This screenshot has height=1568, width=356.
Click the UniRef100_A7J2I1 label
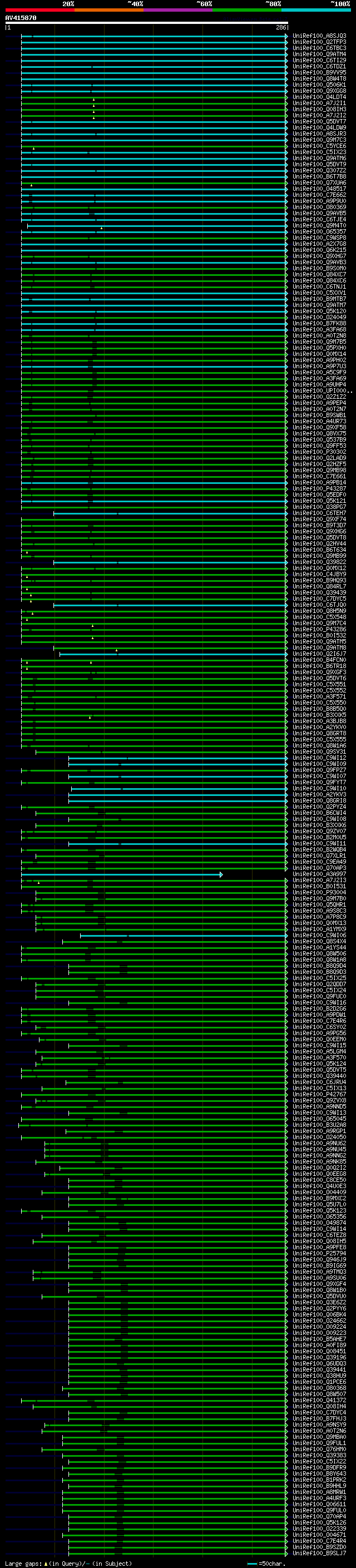[x=319, y=103]
